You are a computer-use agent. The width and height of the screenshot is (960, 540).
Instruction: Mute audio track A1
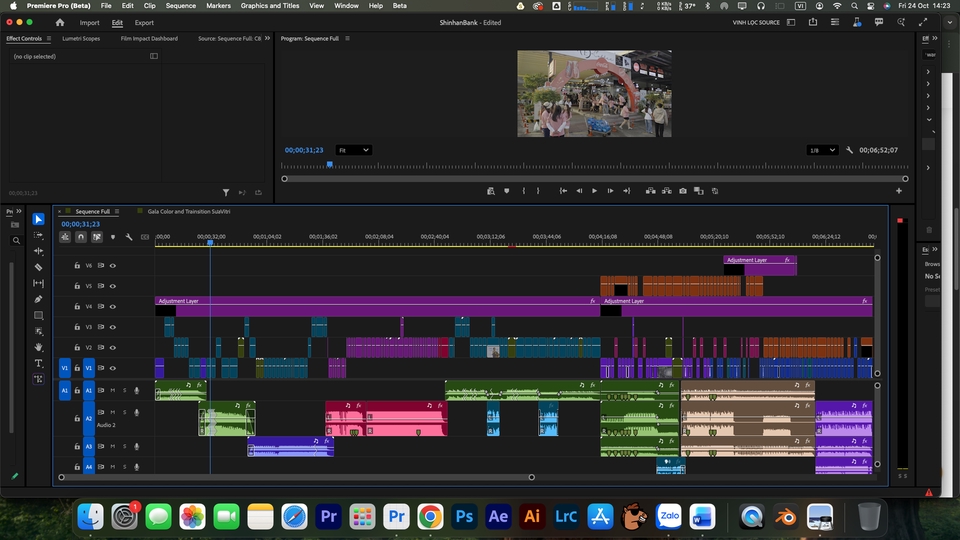coord(112,390)
